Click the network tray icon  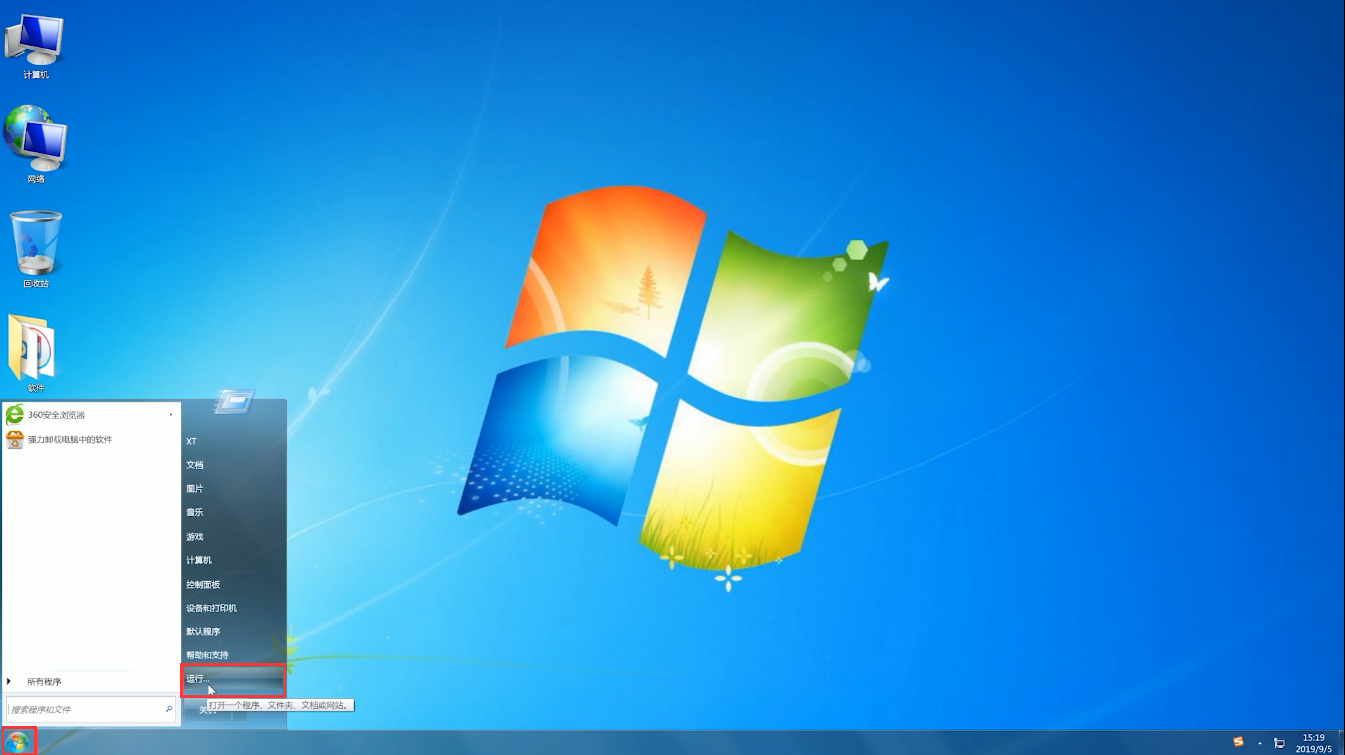(x=1279, y=743)
